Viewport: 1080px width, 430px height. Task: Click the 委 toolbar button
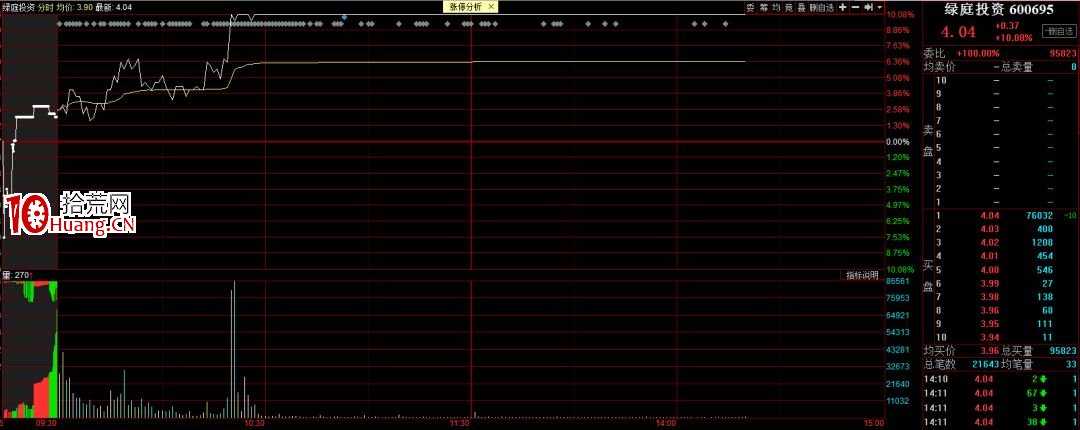coord(750,7)
